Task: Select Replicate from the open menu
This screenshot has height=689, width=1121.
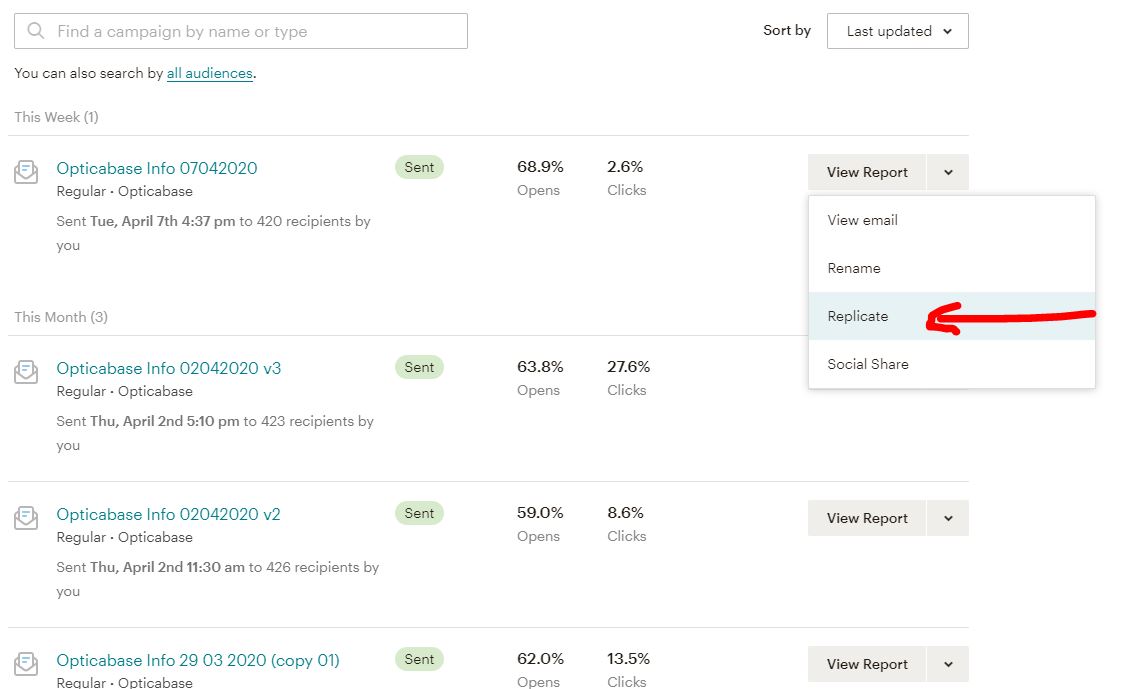Action: (857, 316)
